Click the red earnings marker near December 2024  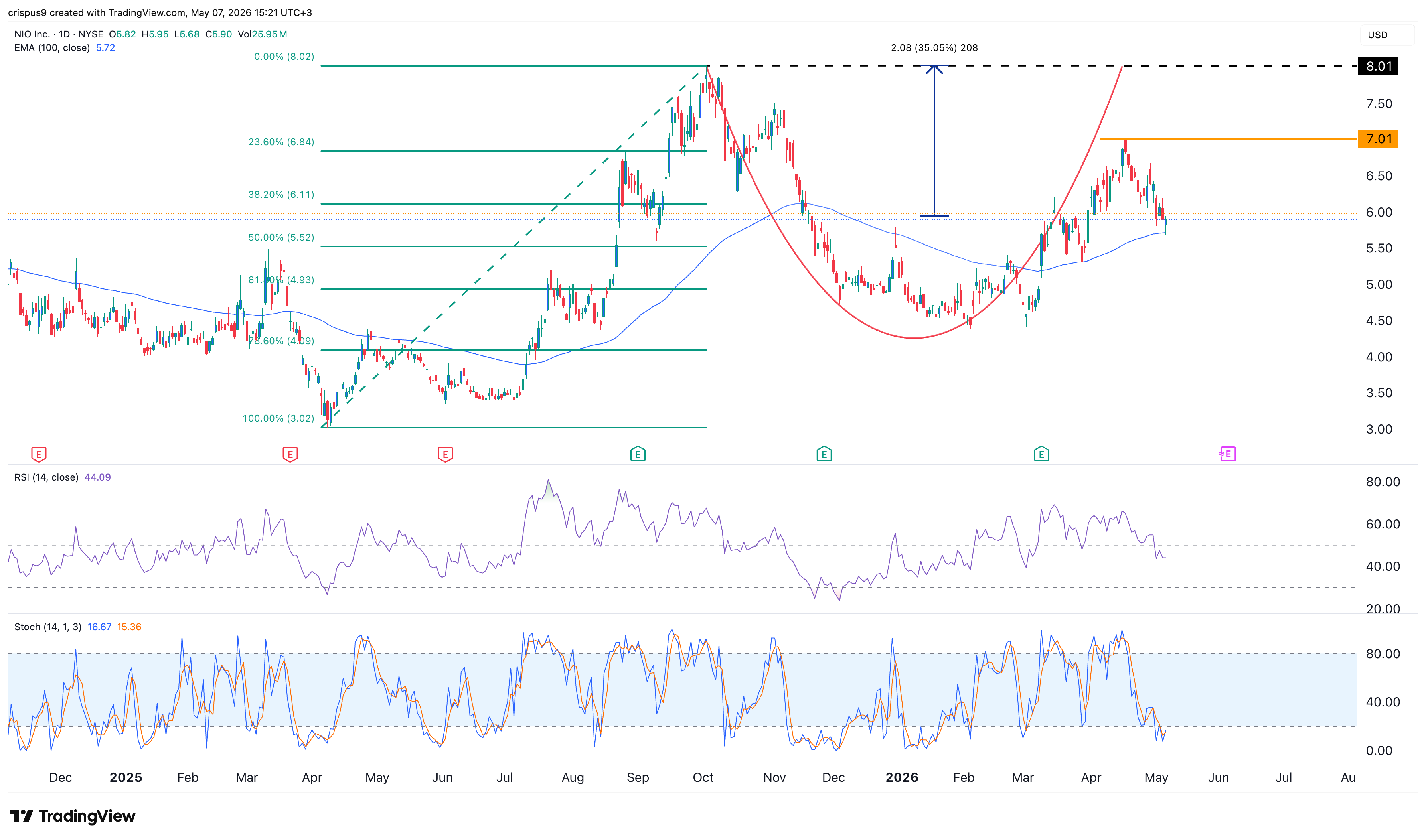pyautogui.click(x=38, y=454)
